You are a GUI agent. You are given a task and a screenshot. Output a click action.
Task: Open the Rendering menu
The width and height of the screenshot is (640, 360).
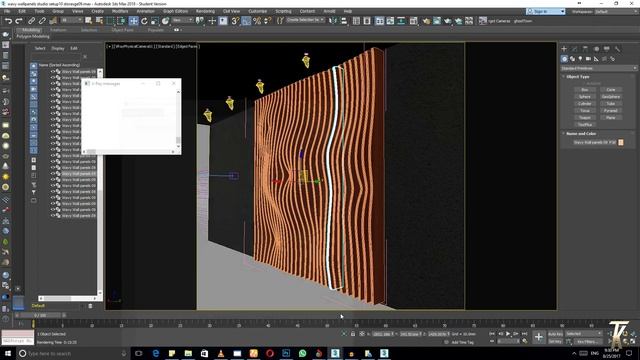pyautogui.click(x=205, y=11)
